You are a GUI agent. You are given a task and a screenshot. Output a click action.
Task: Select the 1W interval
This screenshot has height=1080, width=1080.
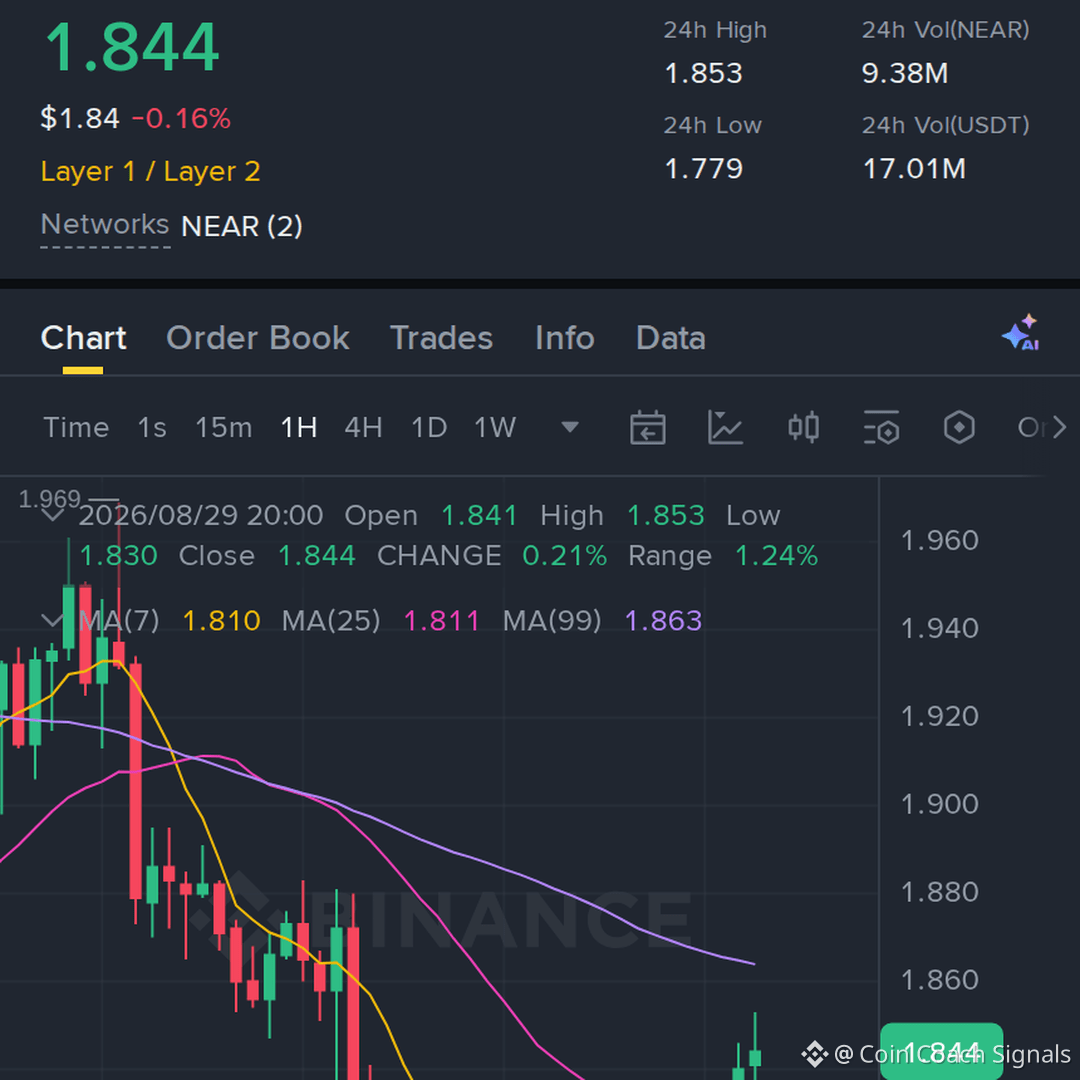tap(495, 428)
